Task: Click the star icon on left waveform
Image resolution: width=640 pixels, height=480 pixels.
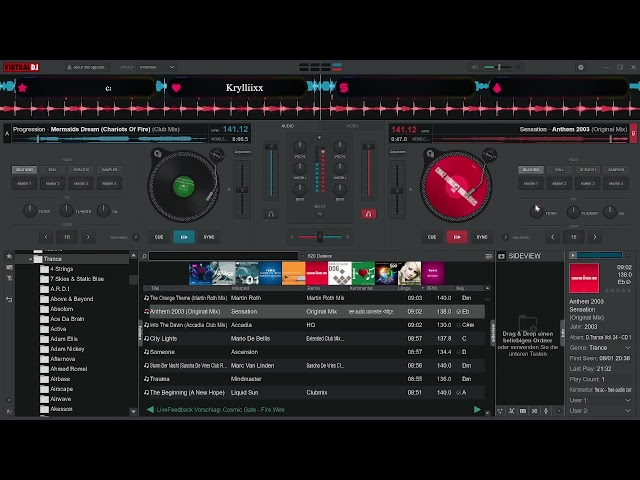Action: (x=22, y=87)
